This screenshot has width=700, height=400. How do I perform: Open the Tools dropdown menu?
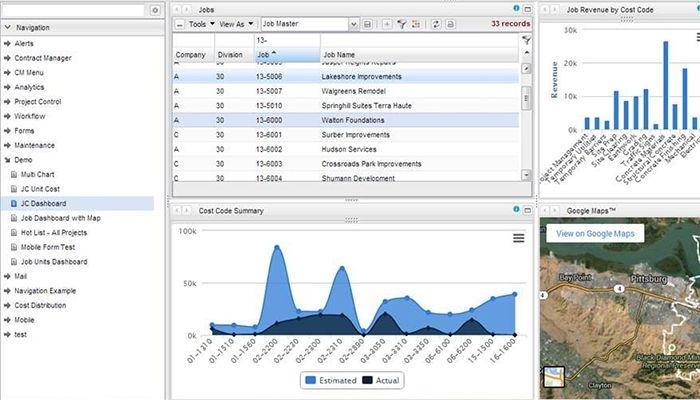pos(201,24)
